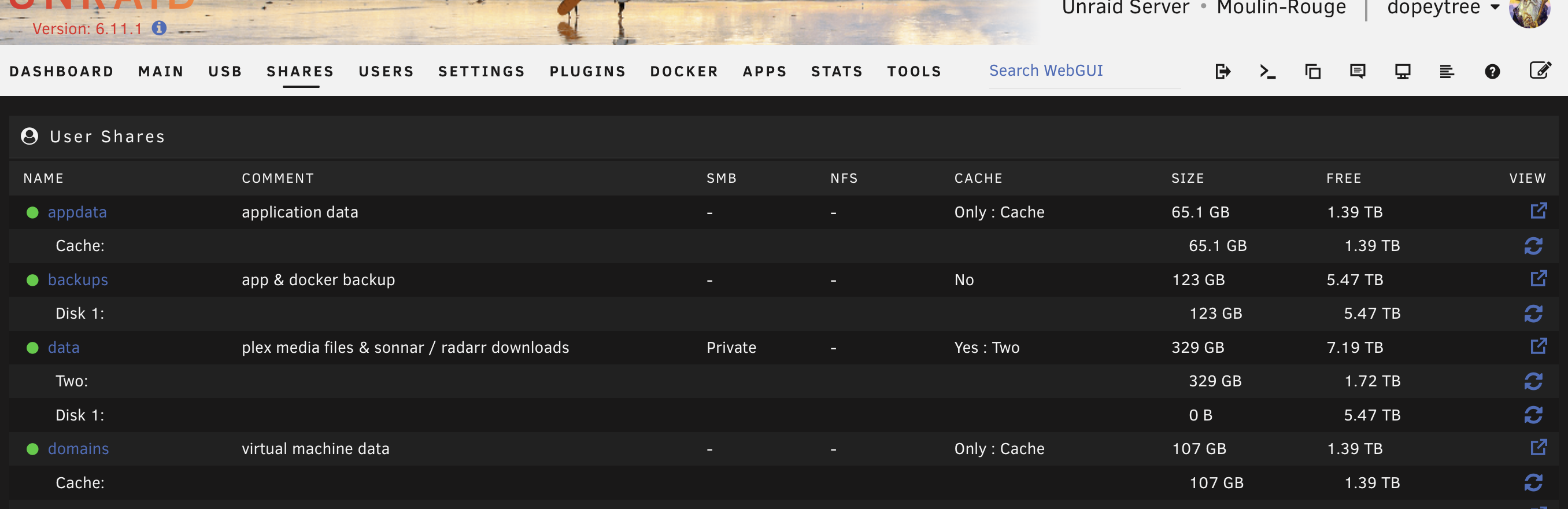Open the Plugins menu item
1568x509 pixels.
(587, 71)
